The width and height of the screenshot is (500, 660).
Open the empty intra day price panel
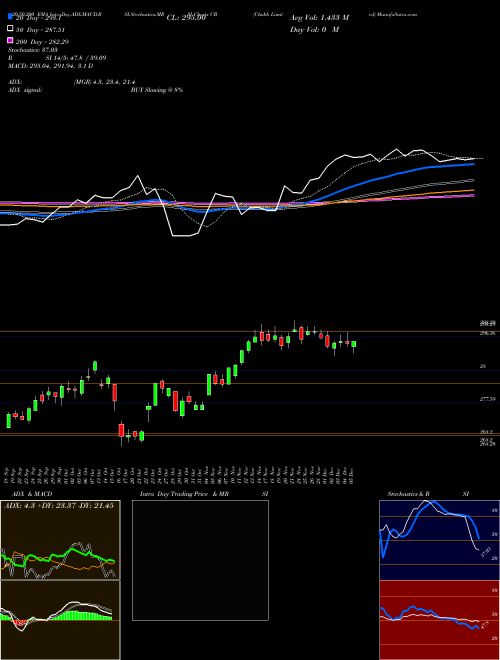pyautogui.click(x=200, y=560)
